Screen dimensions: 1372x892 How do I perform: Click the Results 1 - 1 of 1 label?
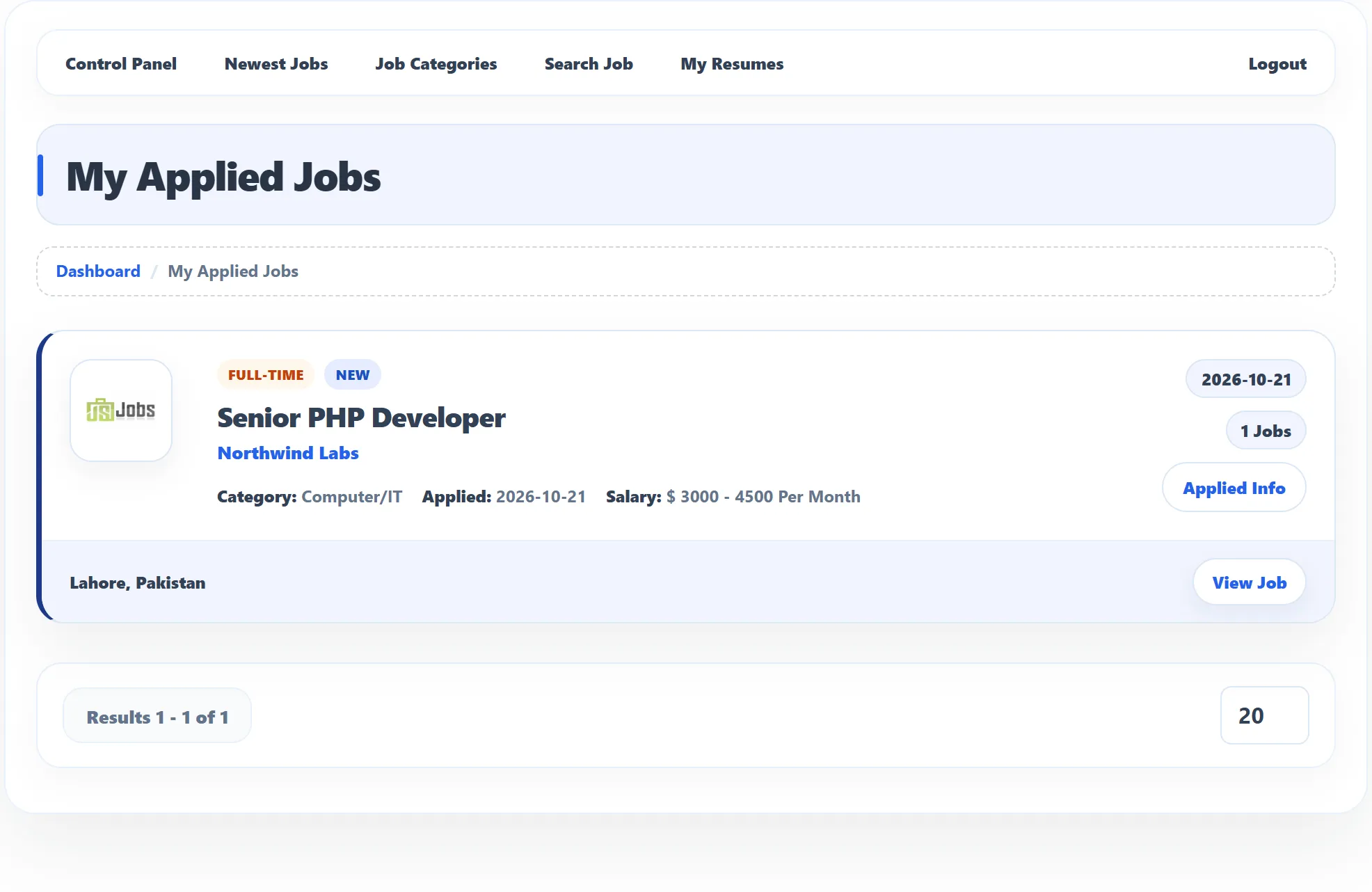157,717
